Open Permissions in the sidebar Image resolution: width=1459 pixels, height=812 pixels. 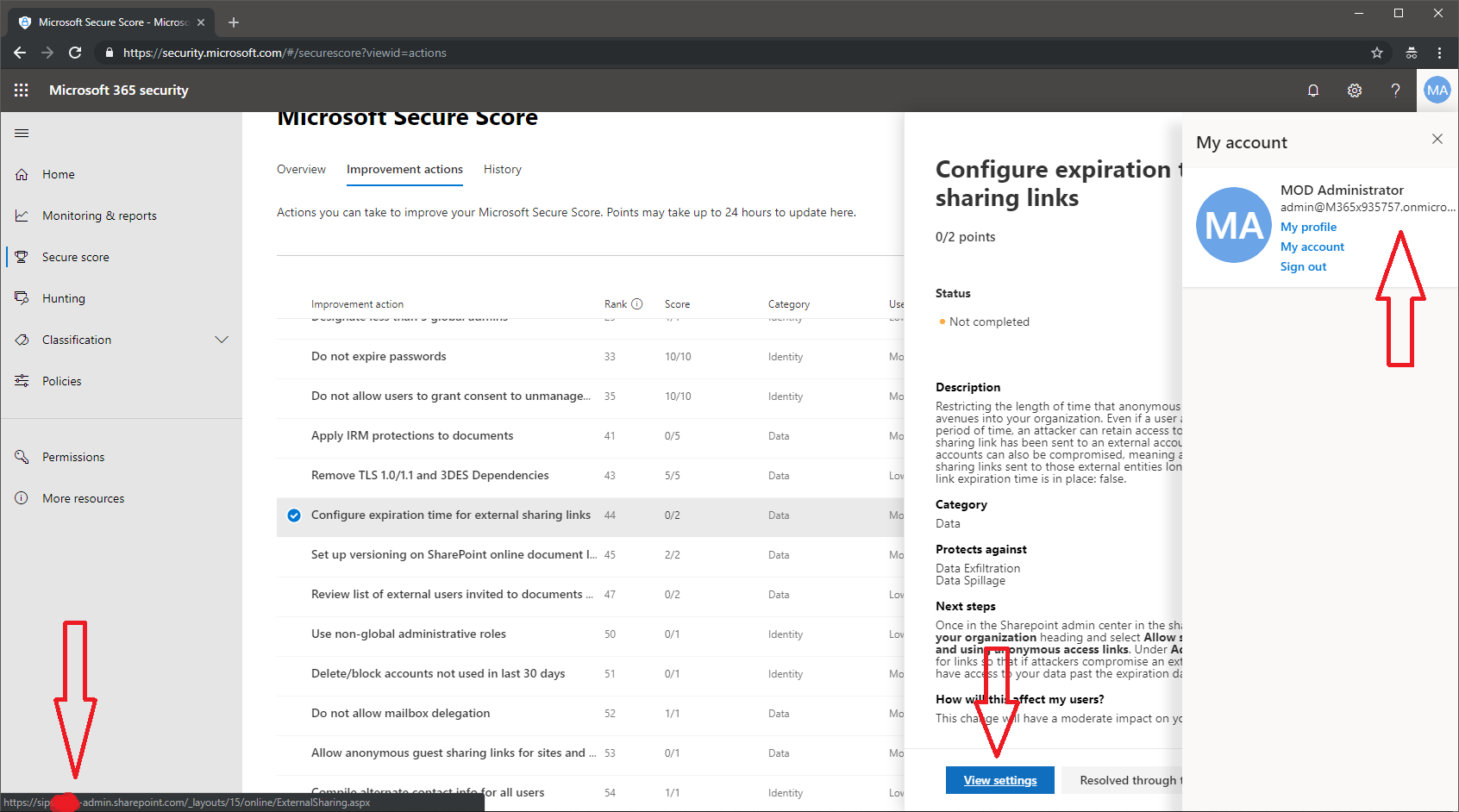73,457
